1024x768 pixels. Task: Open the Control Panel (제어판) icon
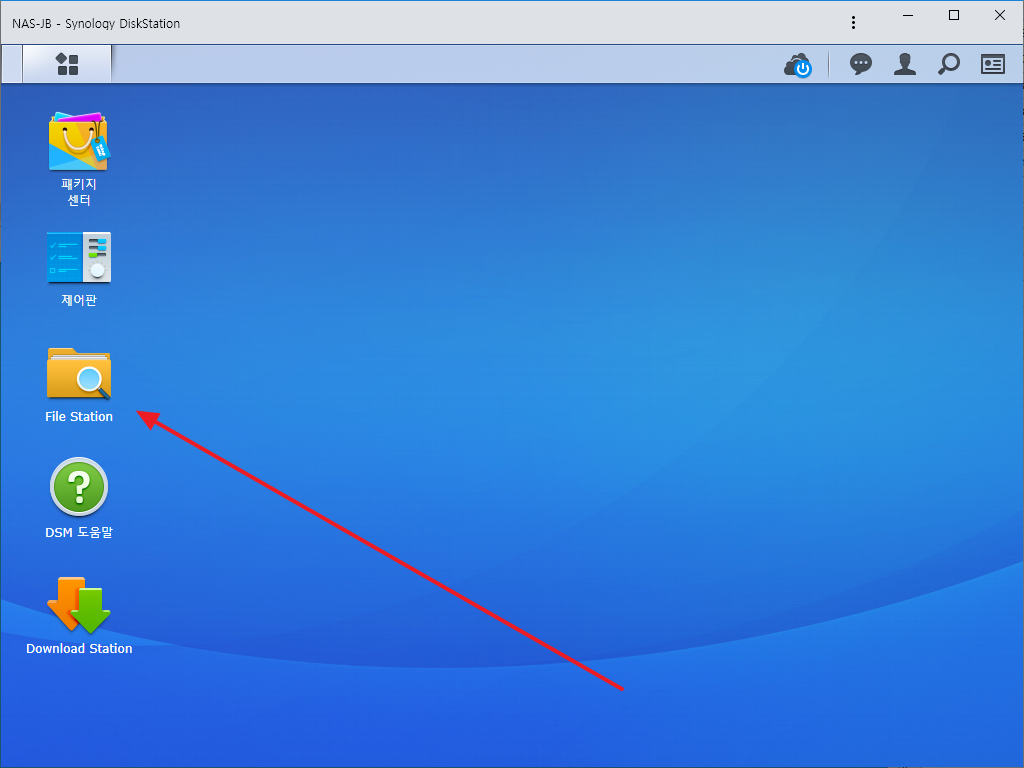(x=79, y=257)
